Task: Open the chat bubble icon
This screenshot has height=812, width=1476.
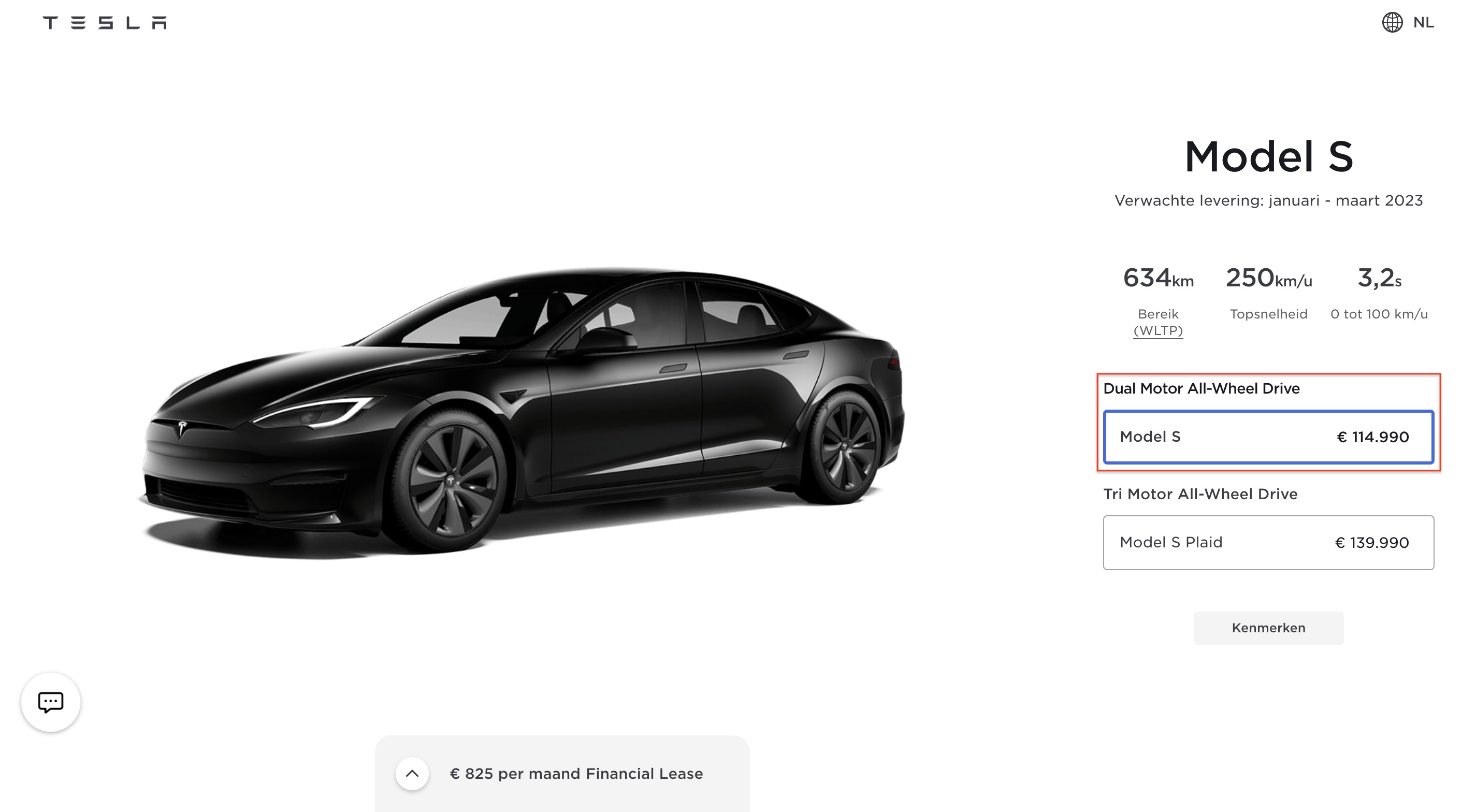Action: [x=50, y=702]
